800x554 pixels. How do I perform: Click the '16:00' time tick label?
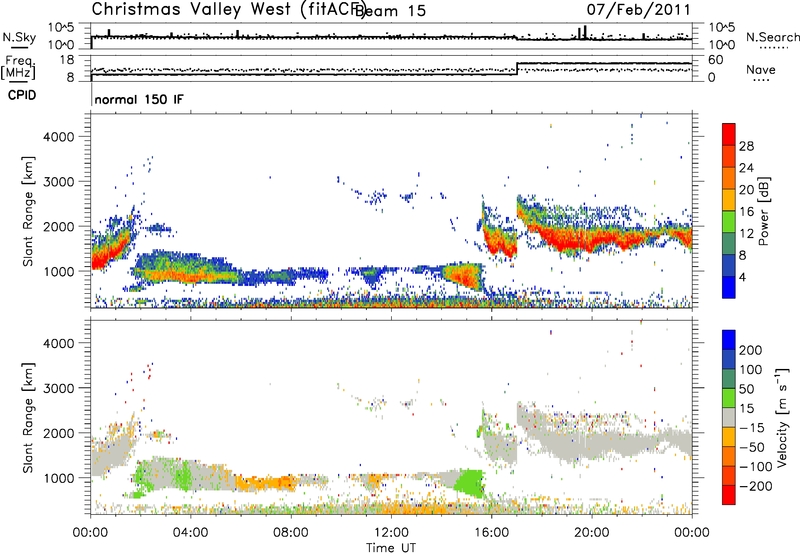click(491, 533)
